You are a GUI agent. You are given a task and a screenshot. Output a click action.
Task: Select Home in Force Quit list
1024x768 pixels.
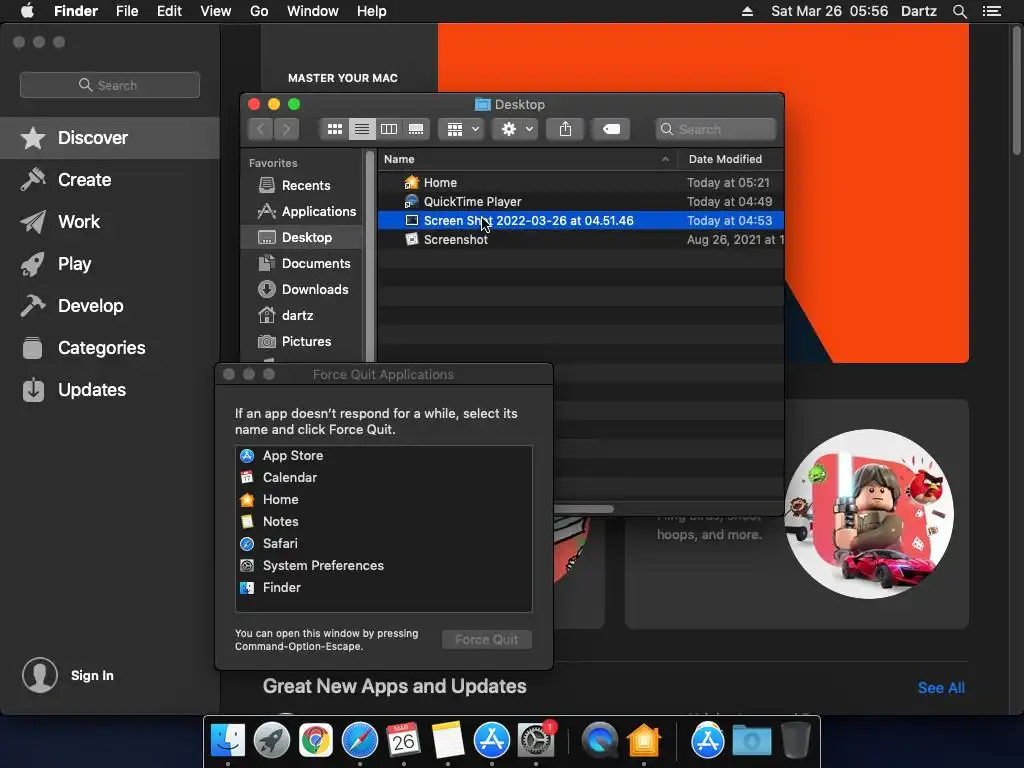(383, 500)
